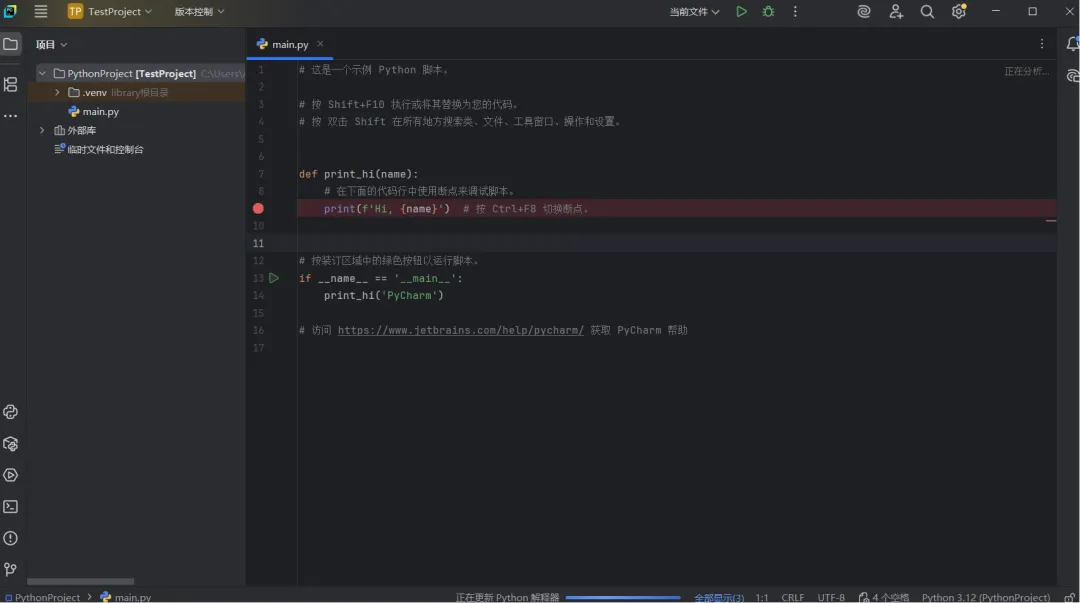This screenshot has height=603, width=1080.
Task: Click the PyCharm logo icon
Action: pos(10,11)
